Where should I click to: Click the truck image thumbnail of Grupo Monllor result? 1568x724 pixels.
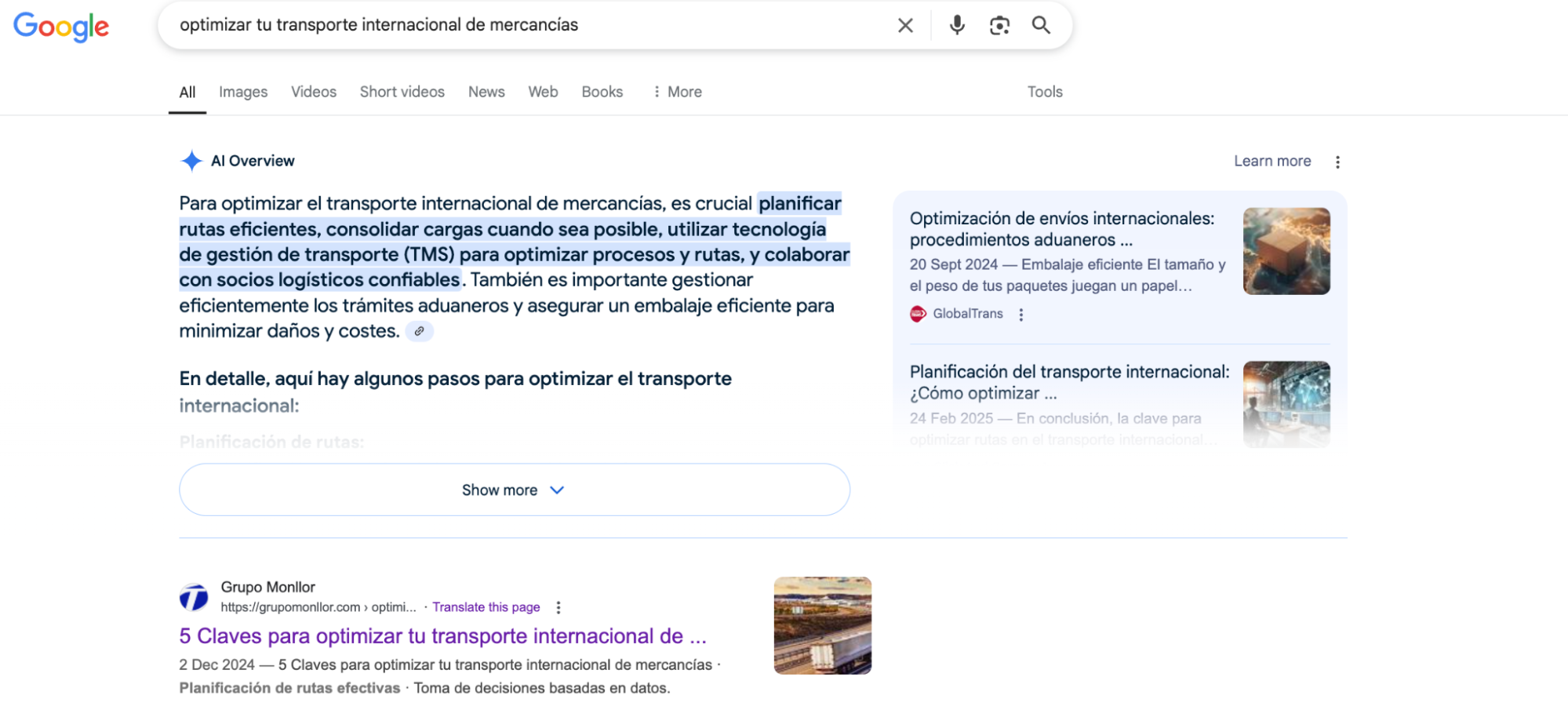821,624
